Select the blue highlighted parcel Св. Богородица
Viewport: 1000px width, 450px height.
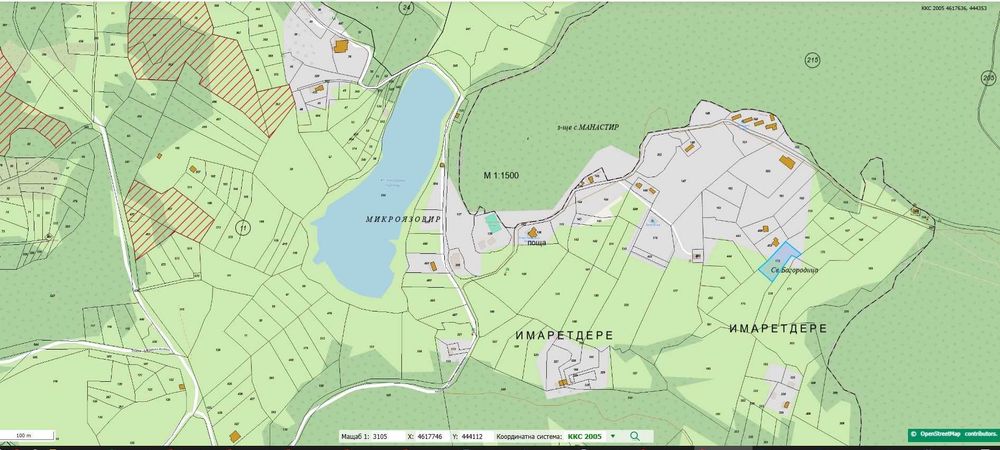click(x=779, y=261)
